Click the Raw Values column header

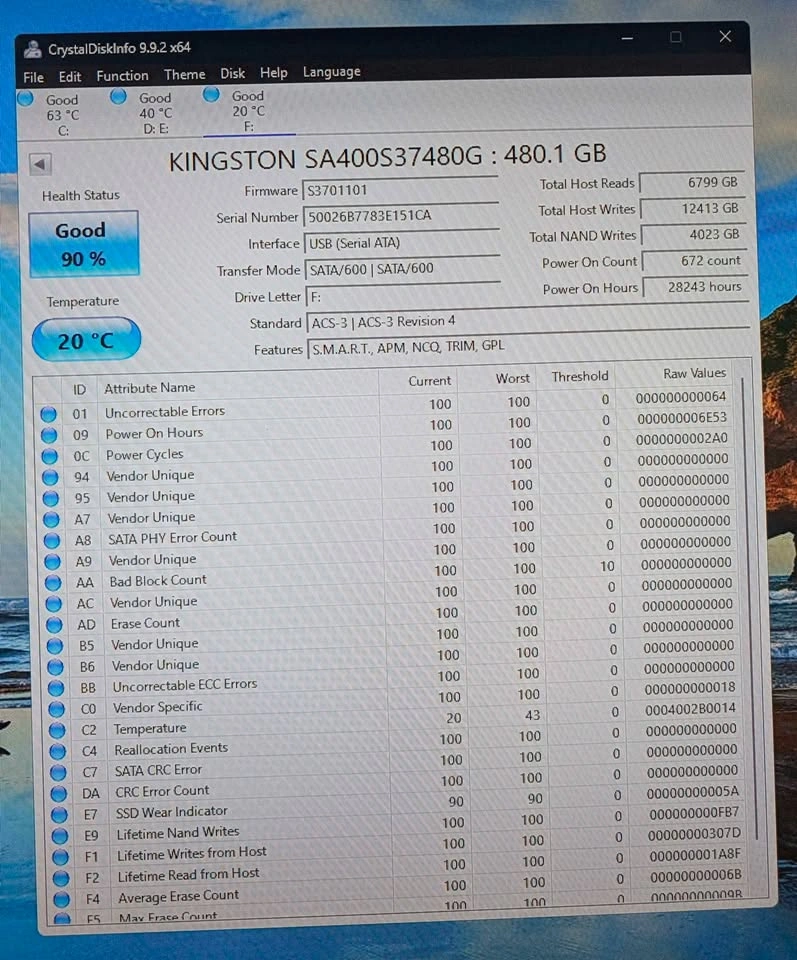[694, 373]
